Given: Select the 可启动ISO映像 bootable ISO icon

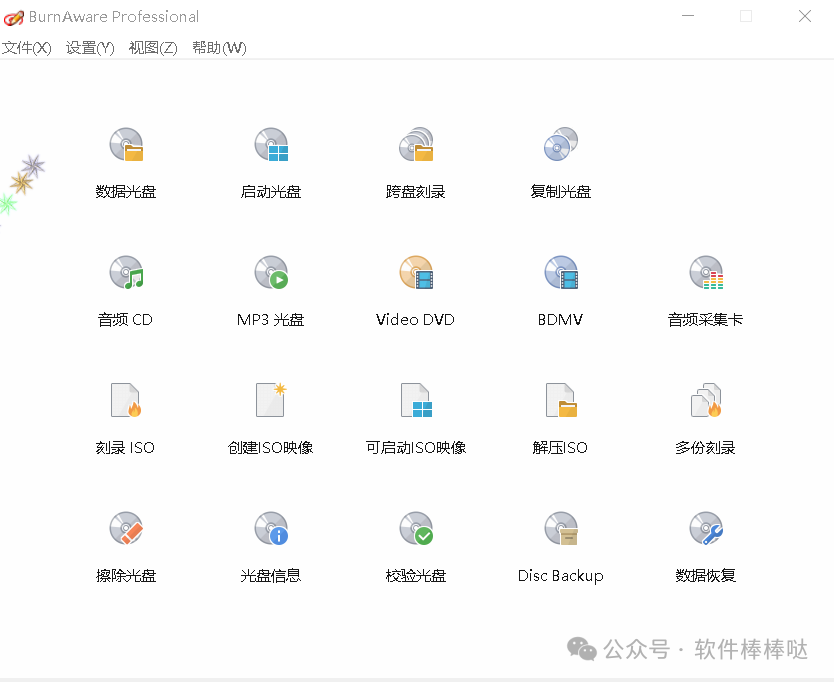Looking at the screenshot, I should (x=416, y=400).
